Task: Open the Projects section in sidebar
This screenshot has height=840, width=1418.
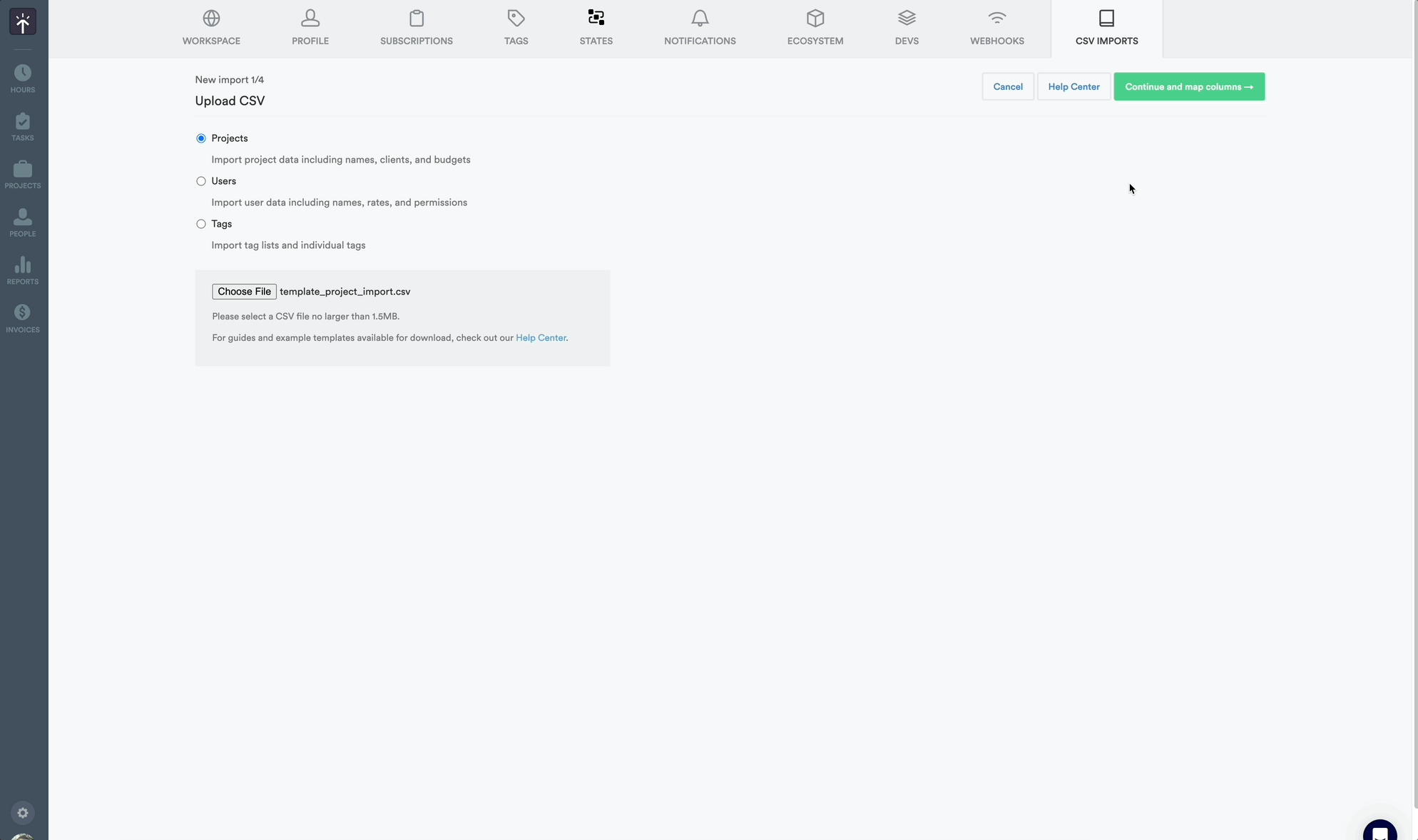Action: point(23,173)
